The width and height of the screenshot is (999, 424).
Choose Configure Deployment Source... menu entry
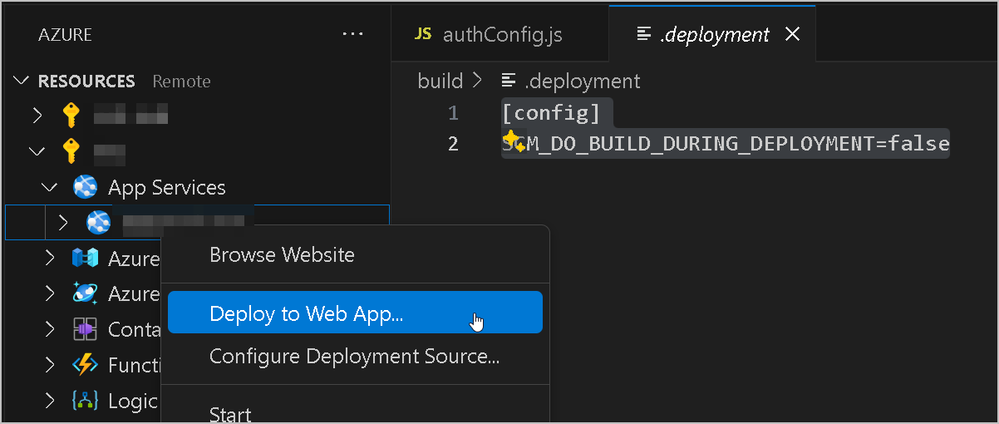(355, 357)
